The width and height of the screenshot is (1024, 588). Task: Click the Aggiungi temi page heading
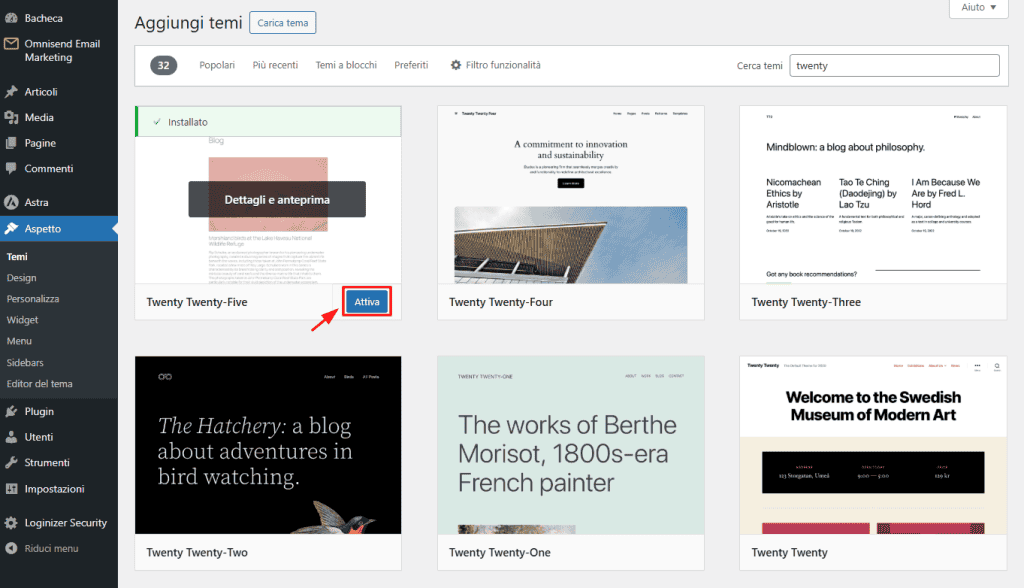point(188,23)
